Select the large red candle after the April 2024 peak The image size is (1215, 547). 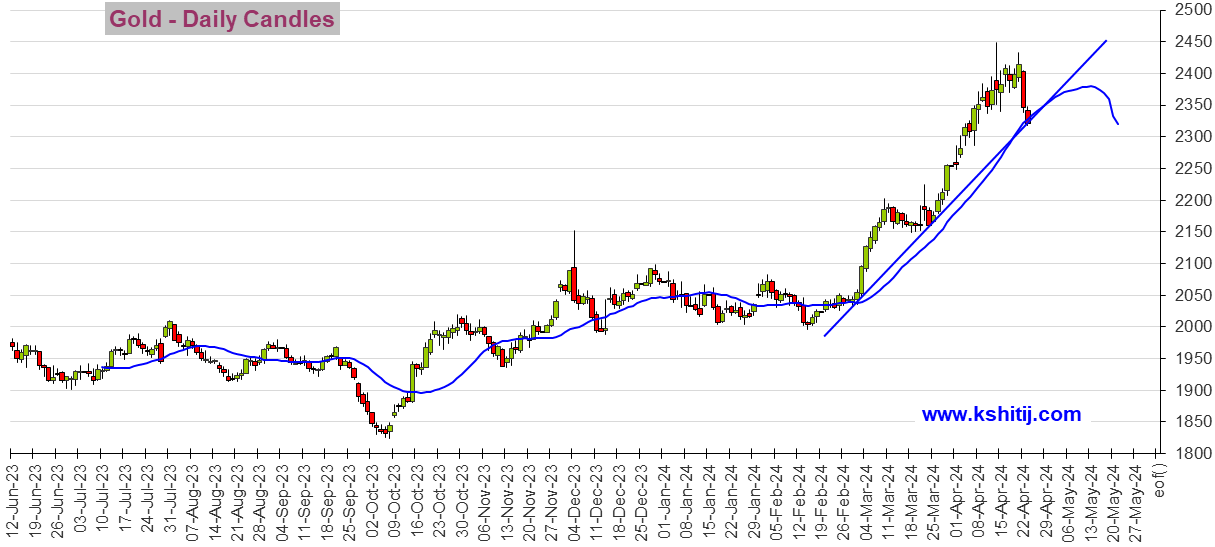1024,90
